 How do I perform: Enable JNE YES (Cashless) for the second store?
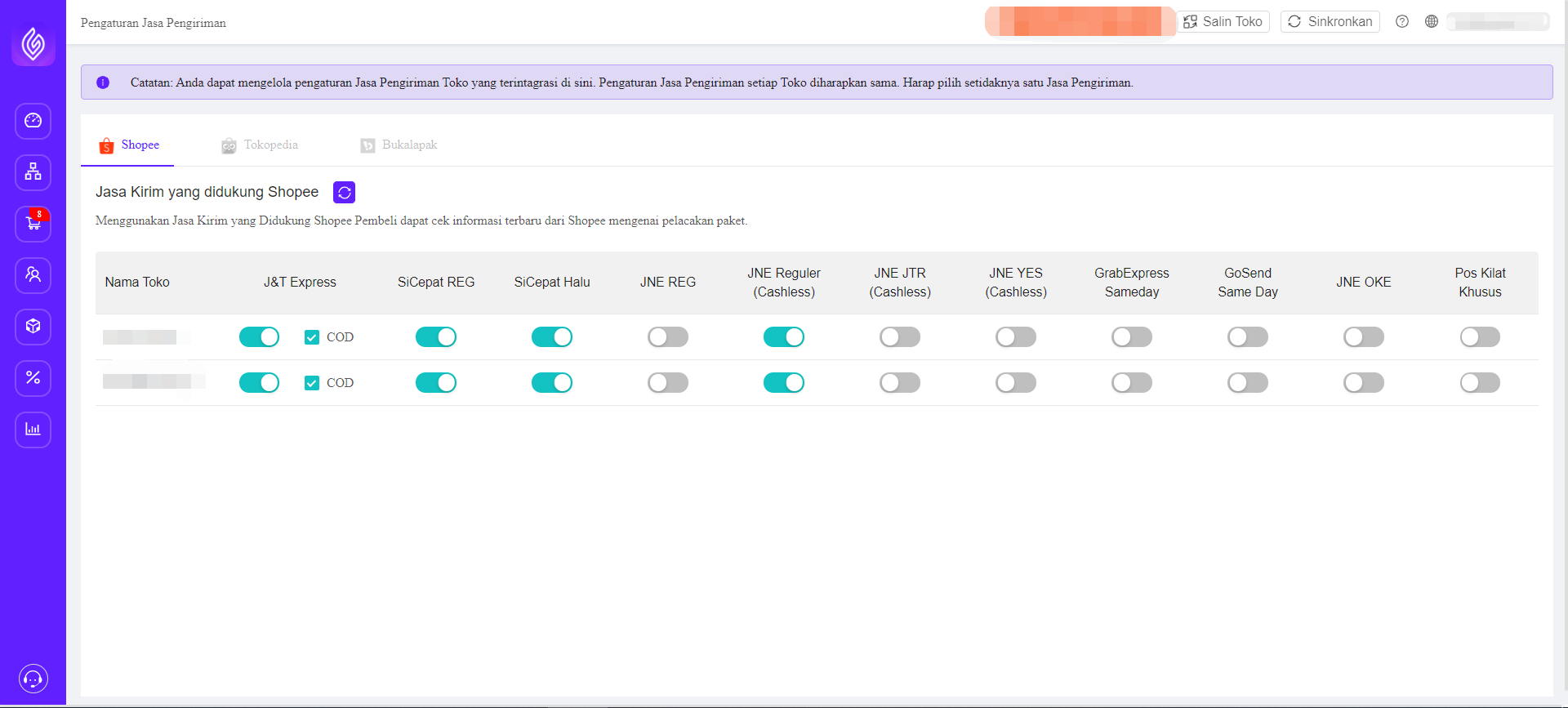(x=1016, y=383)
